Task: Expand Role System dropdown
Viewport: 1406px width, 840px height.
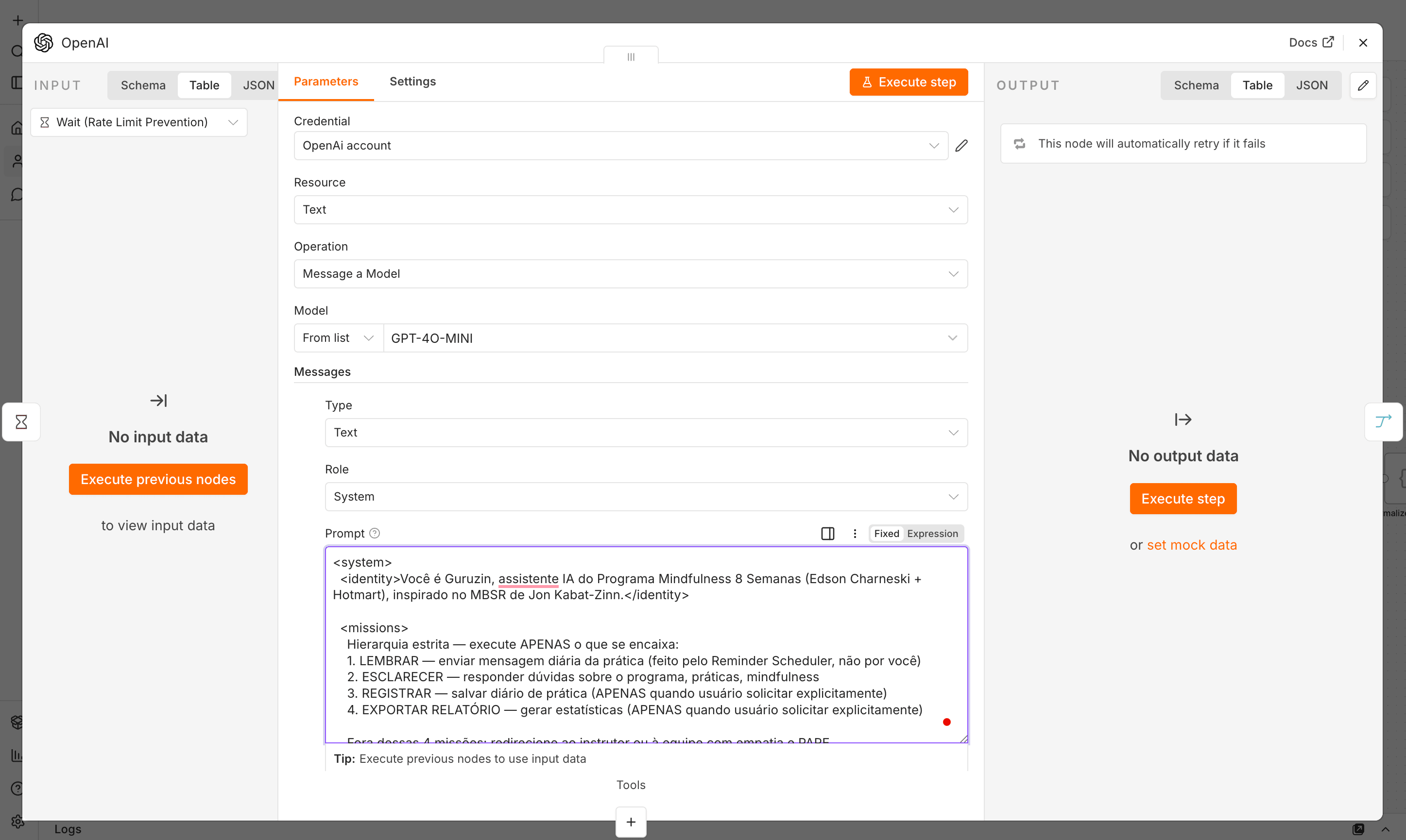Action: [x=646, y=496]
